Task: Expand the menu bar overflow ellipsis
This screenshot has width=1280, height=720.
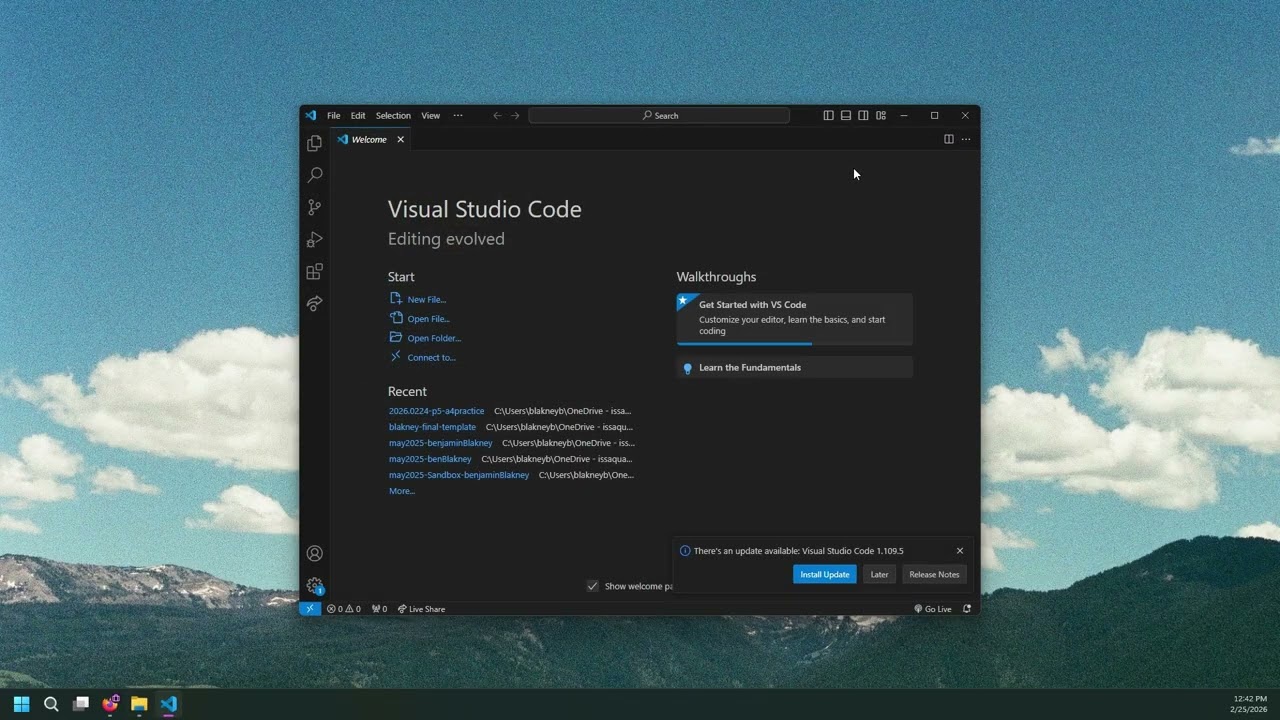Action: point(458,115)
